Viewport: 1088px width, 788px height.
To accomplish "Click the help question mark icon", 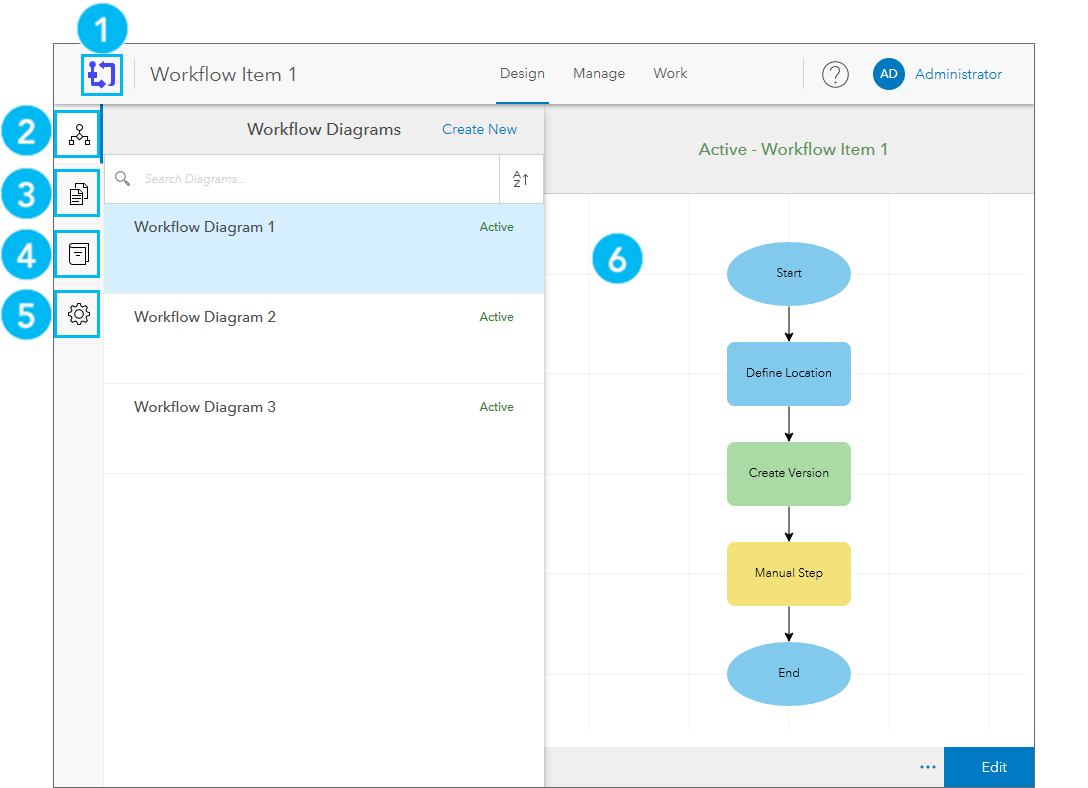I will point(835,74).
